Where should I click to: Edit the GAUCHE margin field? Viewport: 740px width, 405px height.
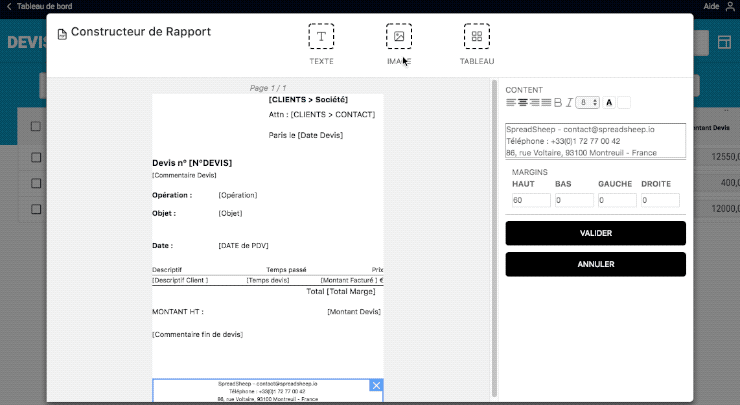click(617, 200)
